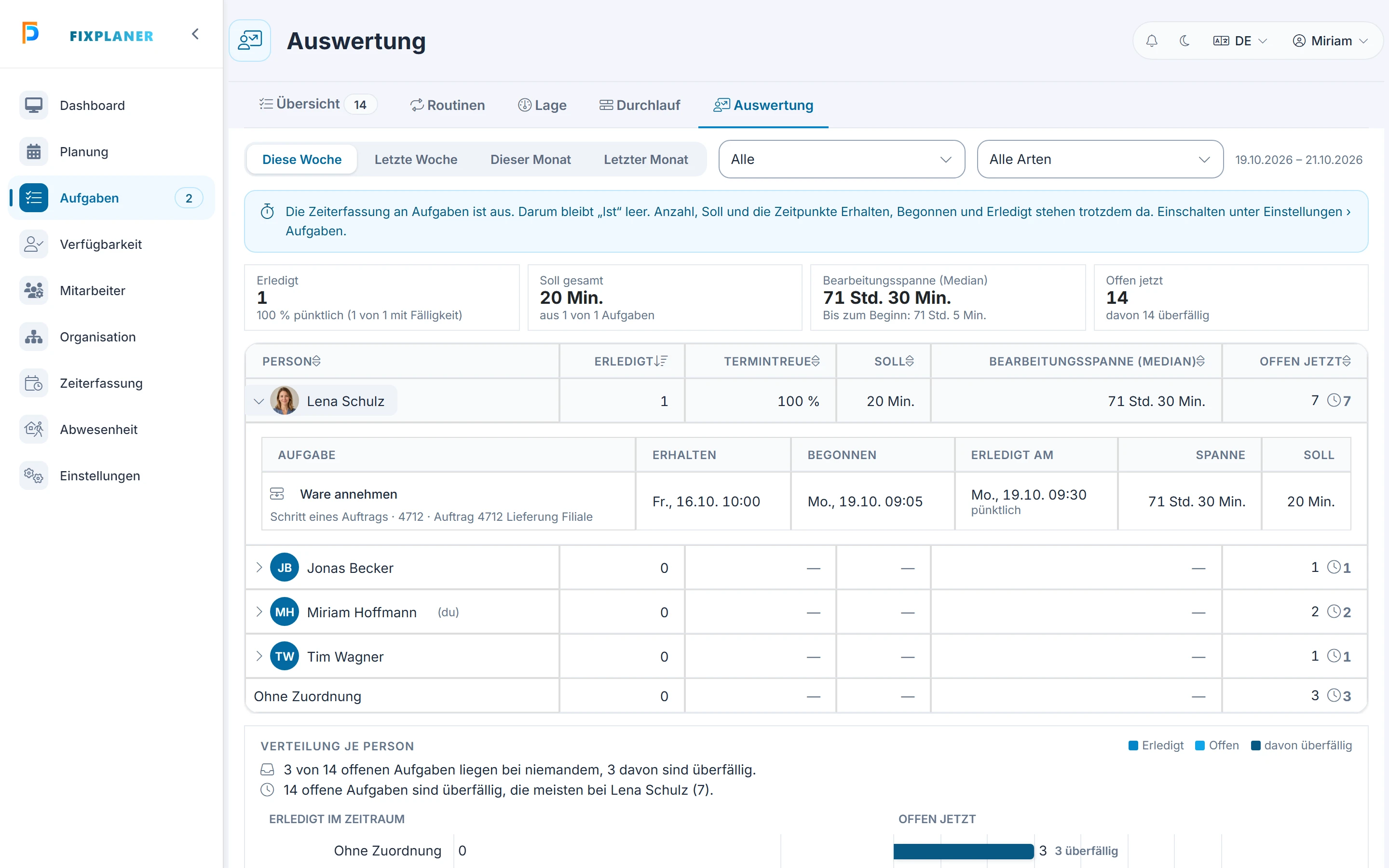Click Lena Schulz avatar photo
The width and height of the screenshot is (1389, 868).
pyautogui.click(x=284, y=401)
